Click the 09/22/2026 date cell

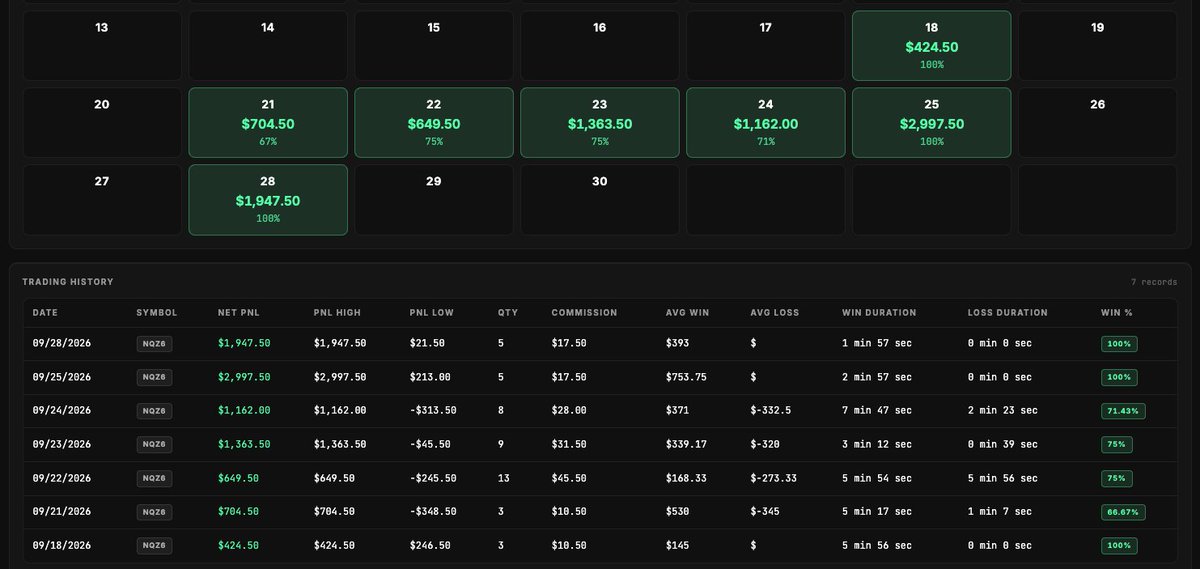click(62, 478)
